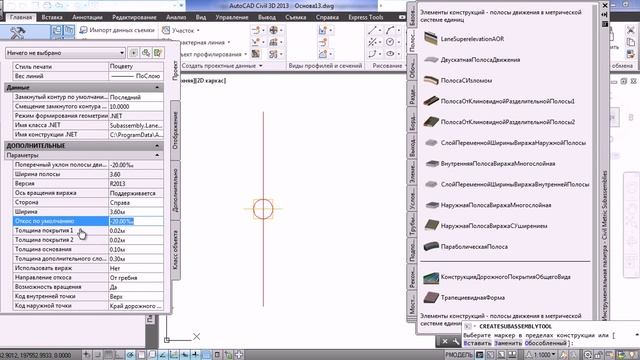Image resolution: width=640 pixels, height=360 pixels.
Task: Open the Вставка ribbon tab
Action: (52, 17)
